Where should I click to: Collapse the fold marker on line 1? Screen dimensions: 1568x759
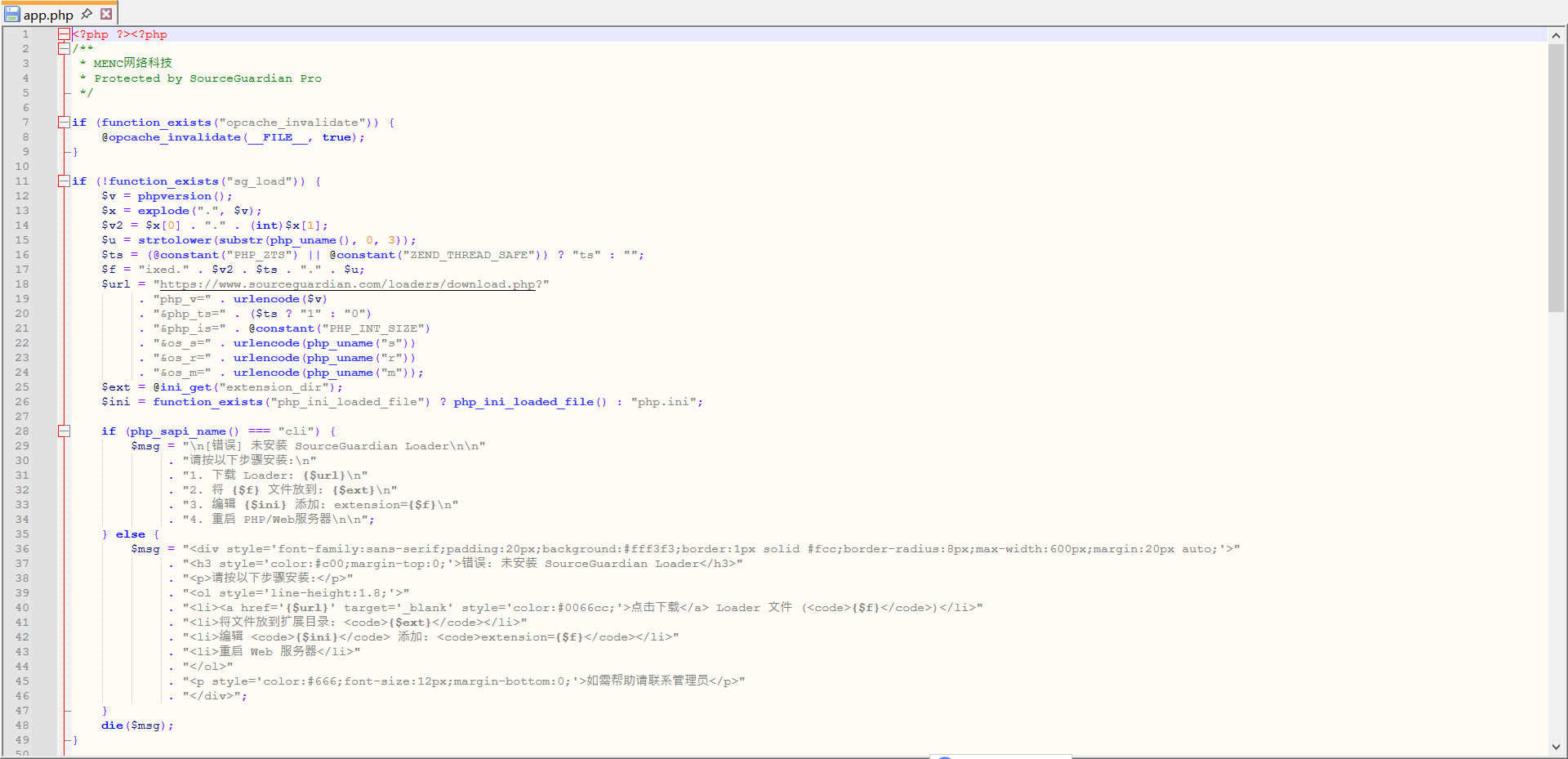pyautogui.click(x=64, y=34)
